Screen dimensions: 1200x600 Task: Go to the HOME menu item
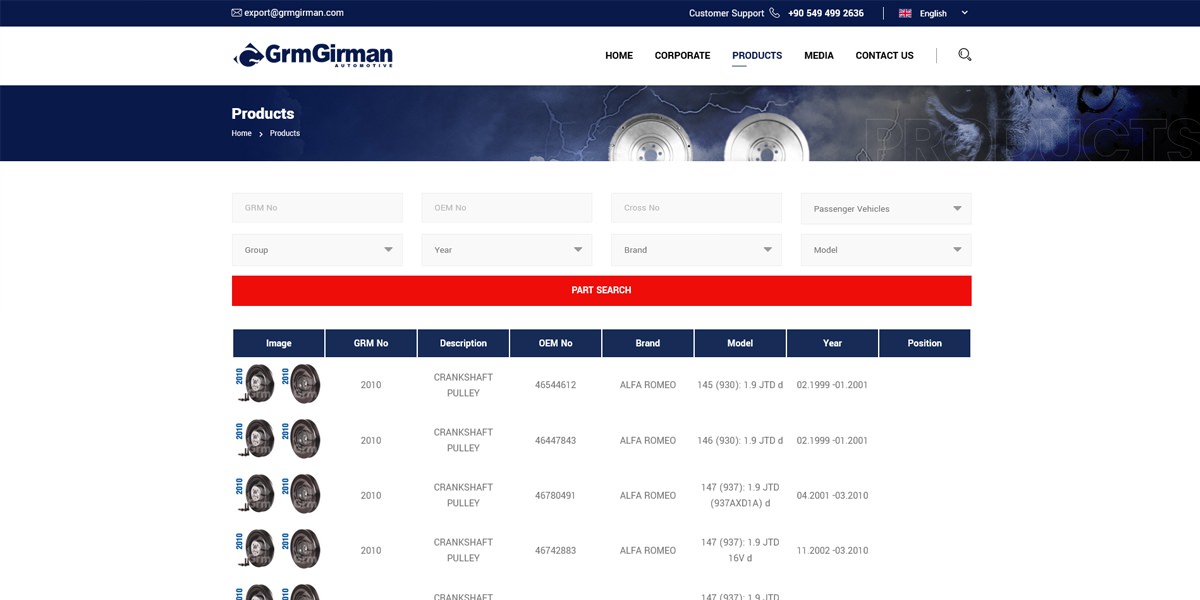[619, 56]
